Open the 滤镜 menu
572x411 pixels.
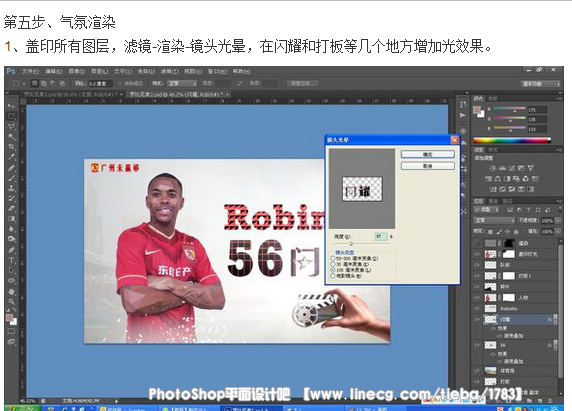click(x=170, y=71)
